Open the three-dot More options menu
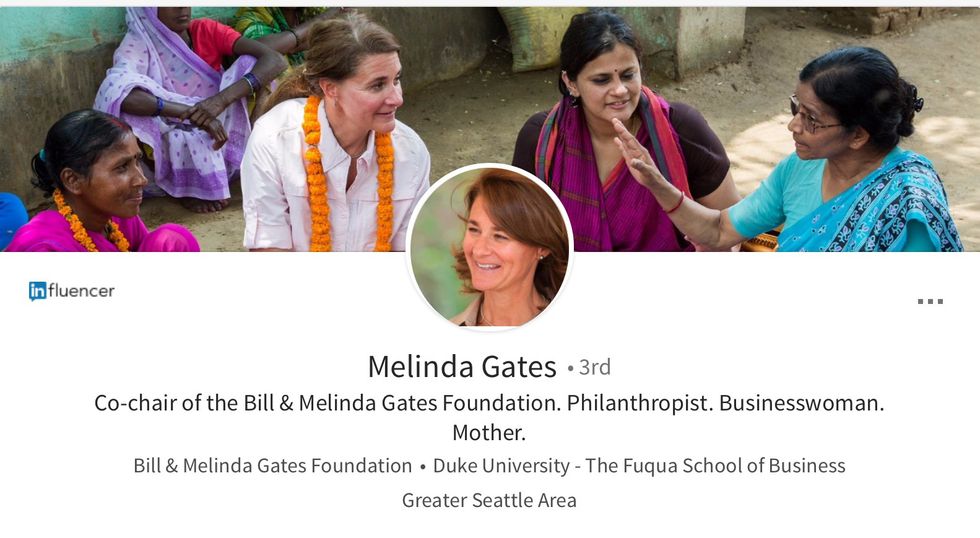This screenshot has width=980, height=538. (930, 301)
